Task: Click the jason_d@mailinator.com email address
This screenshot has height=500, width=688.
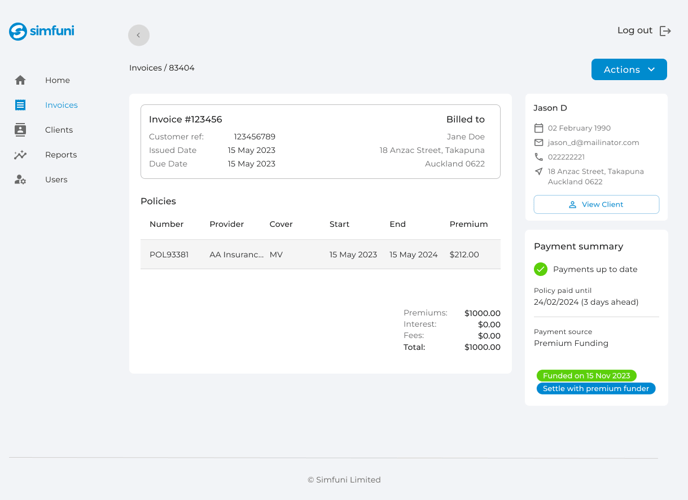Action: pyautogui.click(x=593, y=143)
